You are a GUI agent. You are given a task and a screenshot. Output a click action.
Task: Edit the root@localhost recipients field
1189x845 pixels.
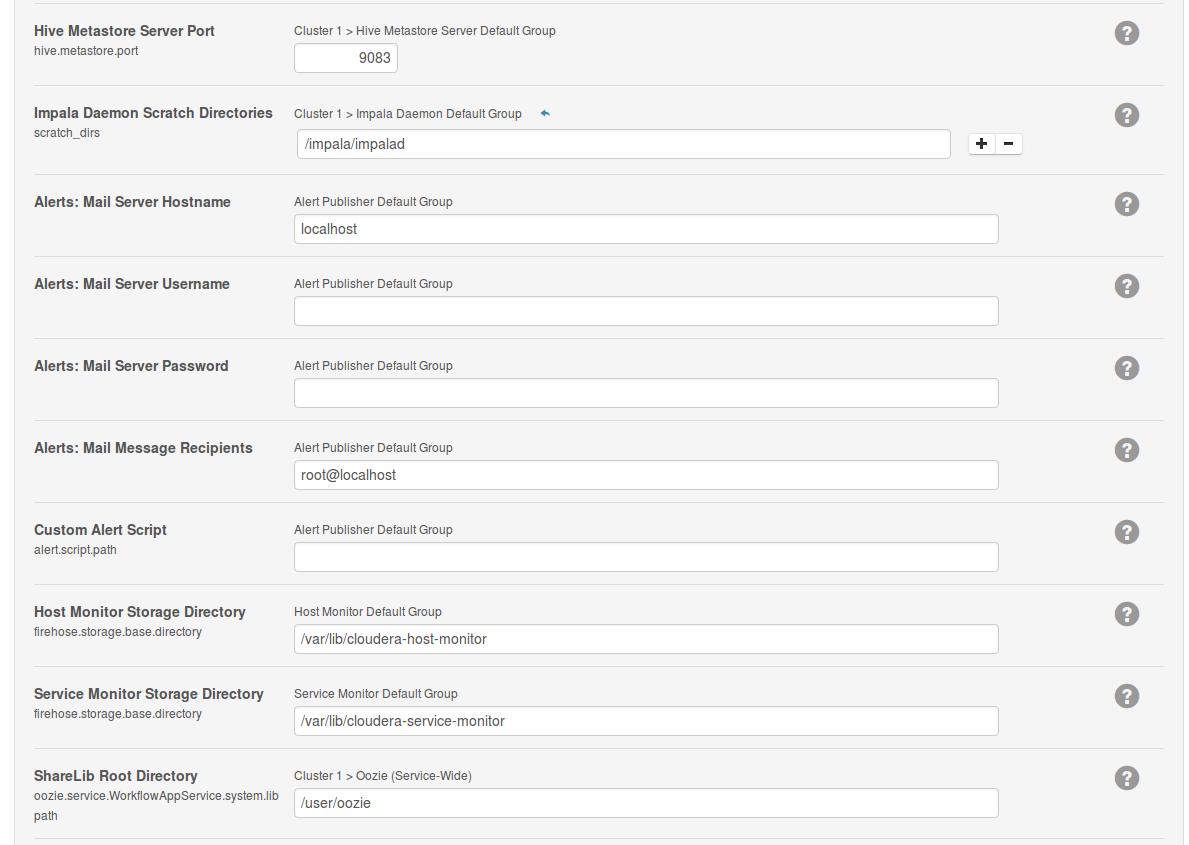pos(646,475)
